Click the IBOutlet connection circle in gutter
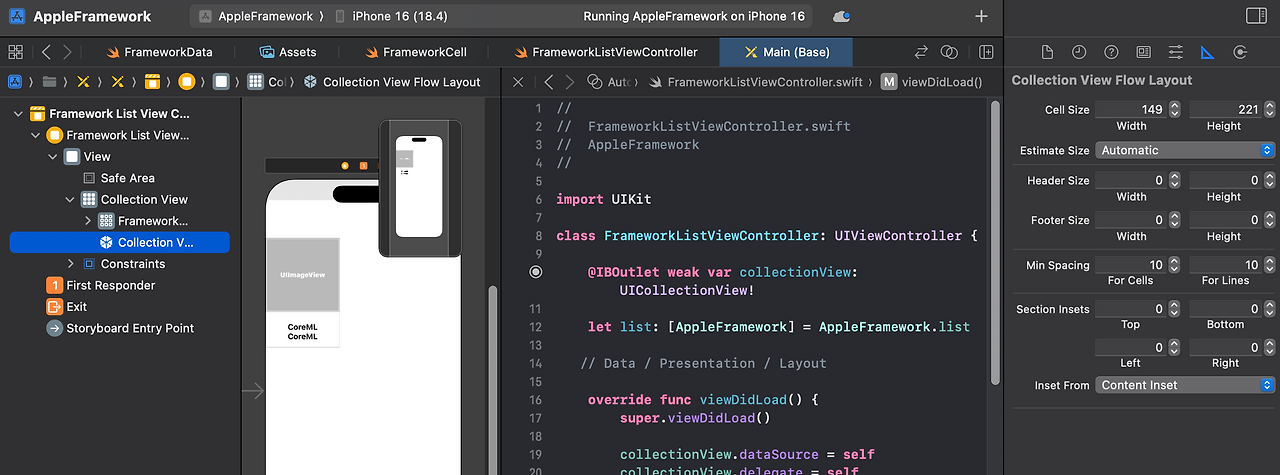 535,271
